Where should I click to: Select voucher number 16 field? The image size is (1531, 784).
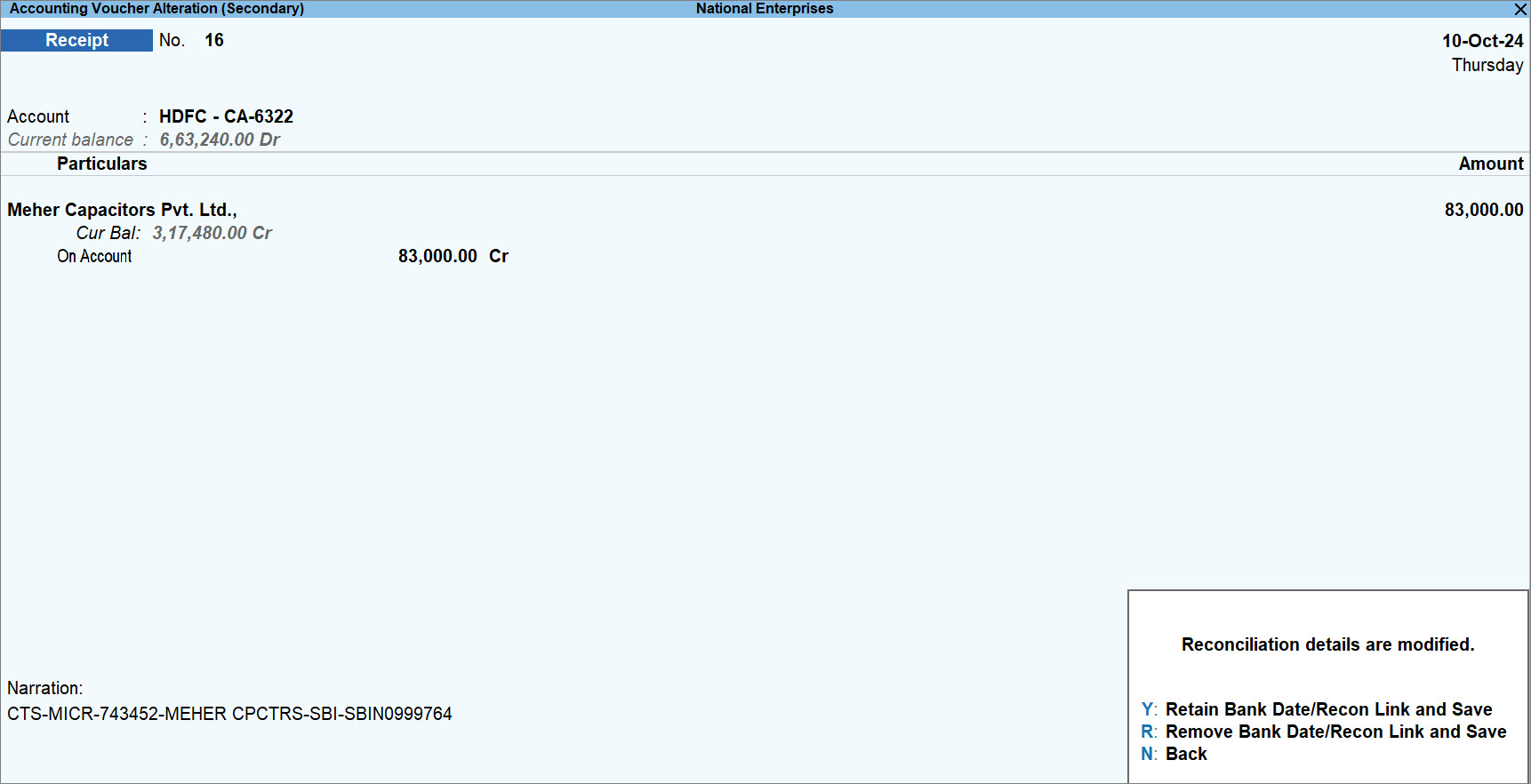pos(214,40)
